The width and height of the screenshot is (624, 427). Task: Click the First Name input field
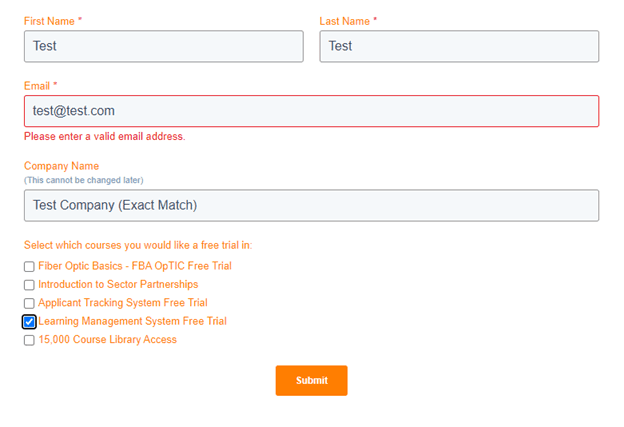(164, 46)
